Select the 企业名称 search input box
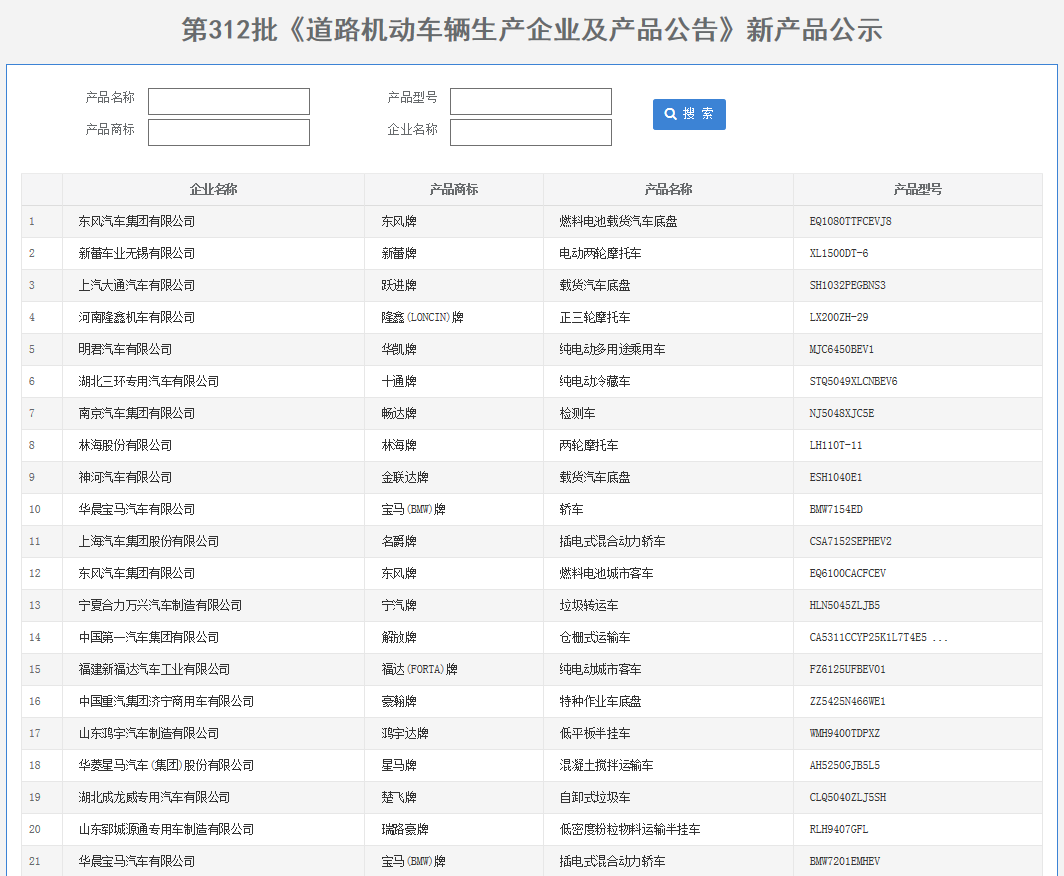 click(x=530, y=132)
